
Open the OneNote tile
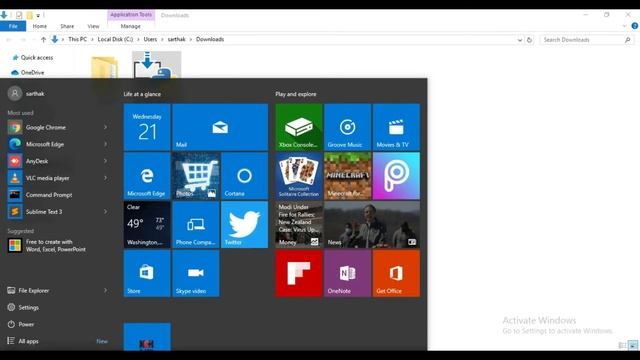(347, 273)
